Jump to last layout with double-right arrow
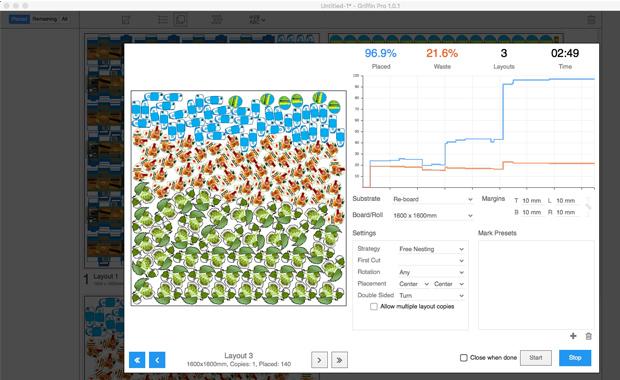Viewport: 620px width, 380px height. click(x=339, y=360)
